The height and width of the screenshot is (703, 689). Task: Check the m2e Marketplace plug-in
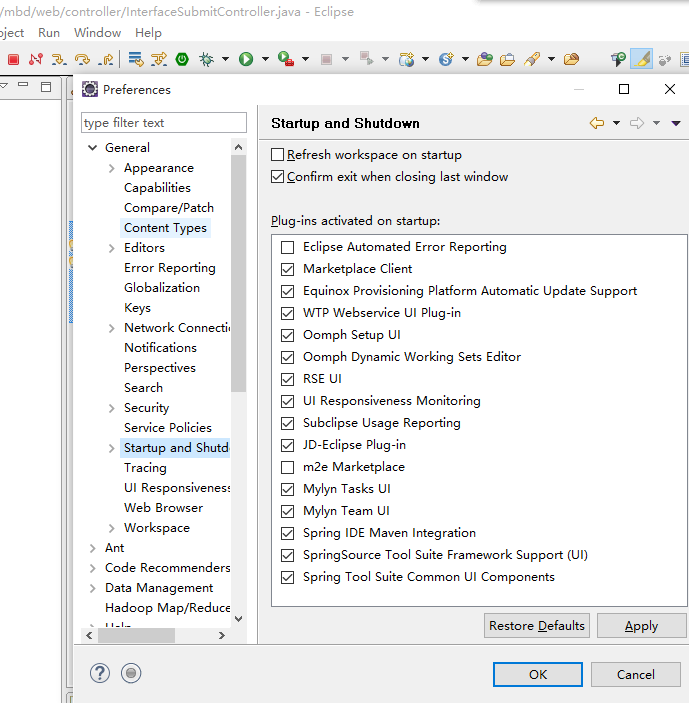(287, 468)
